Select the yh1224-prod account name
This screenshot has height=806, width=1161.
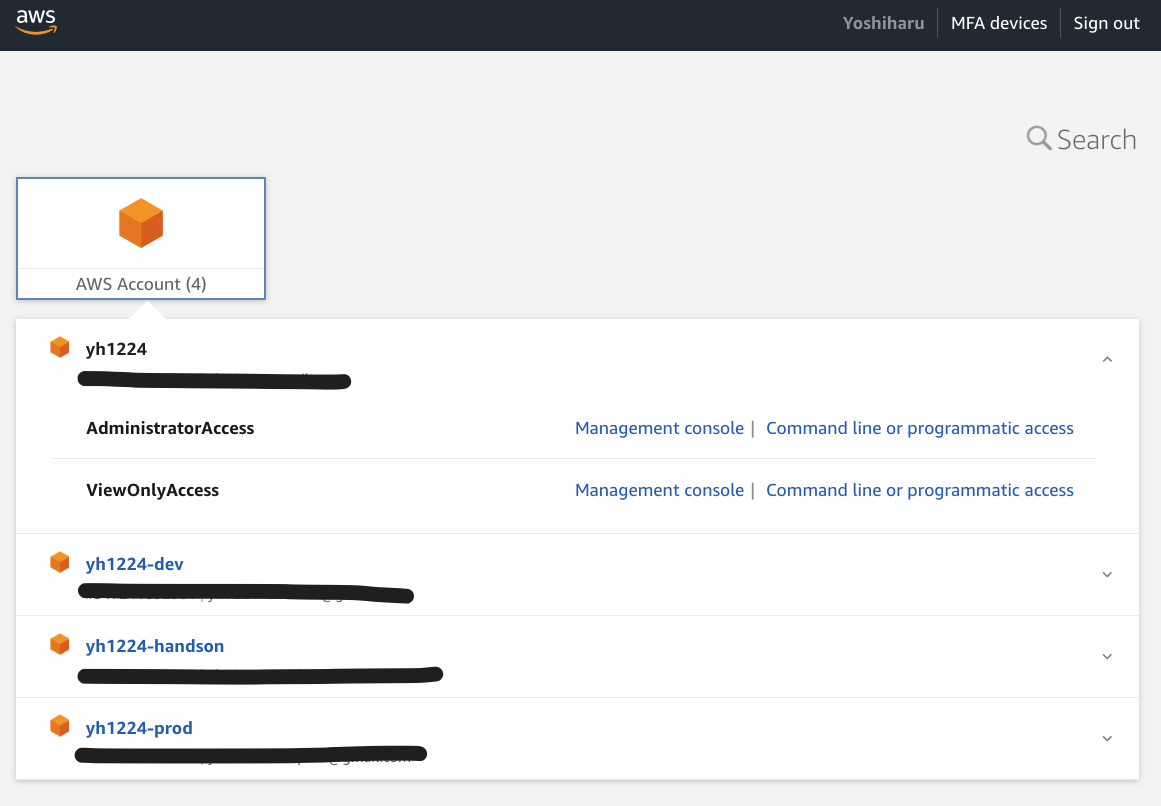[139, 727]
